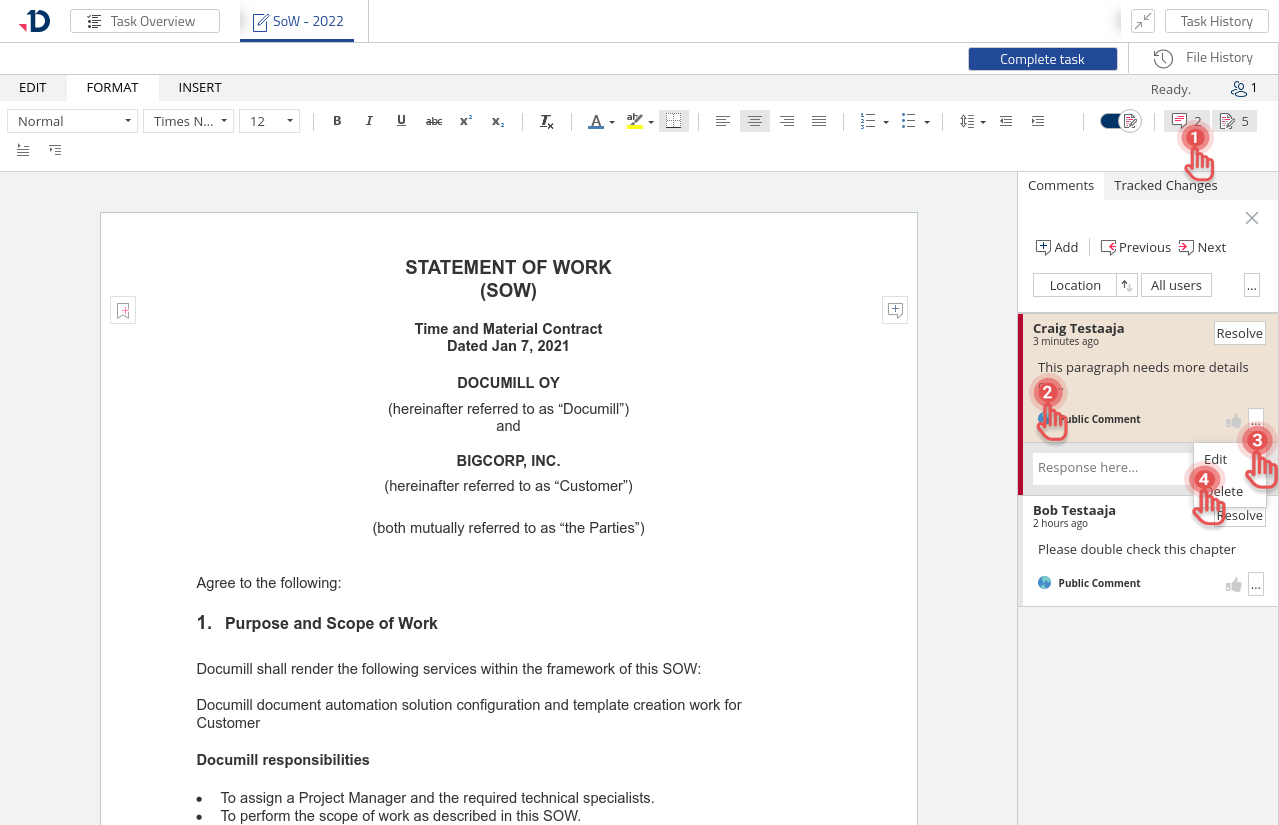Switch to the Tracked Changes tab
Screen dimensions: 1279x825
pos(1165,185)
